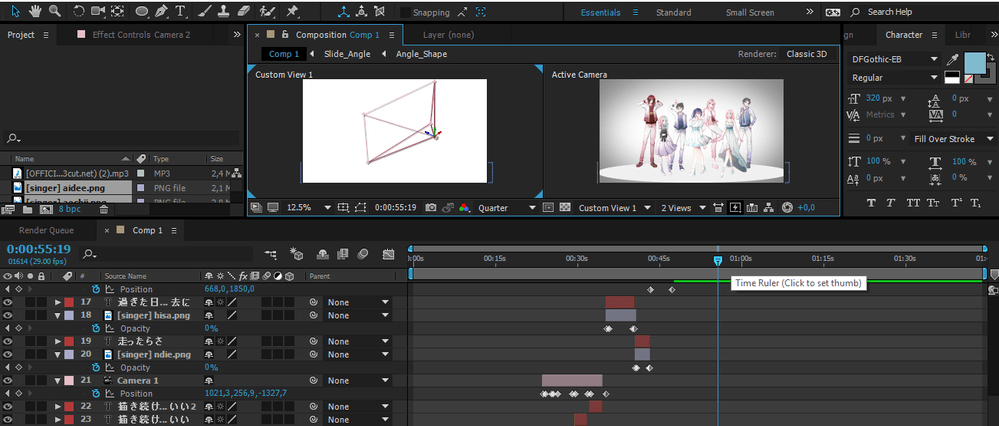
Task: Open parent dropdown for layer 17
Action: click(x=357, y=302)
